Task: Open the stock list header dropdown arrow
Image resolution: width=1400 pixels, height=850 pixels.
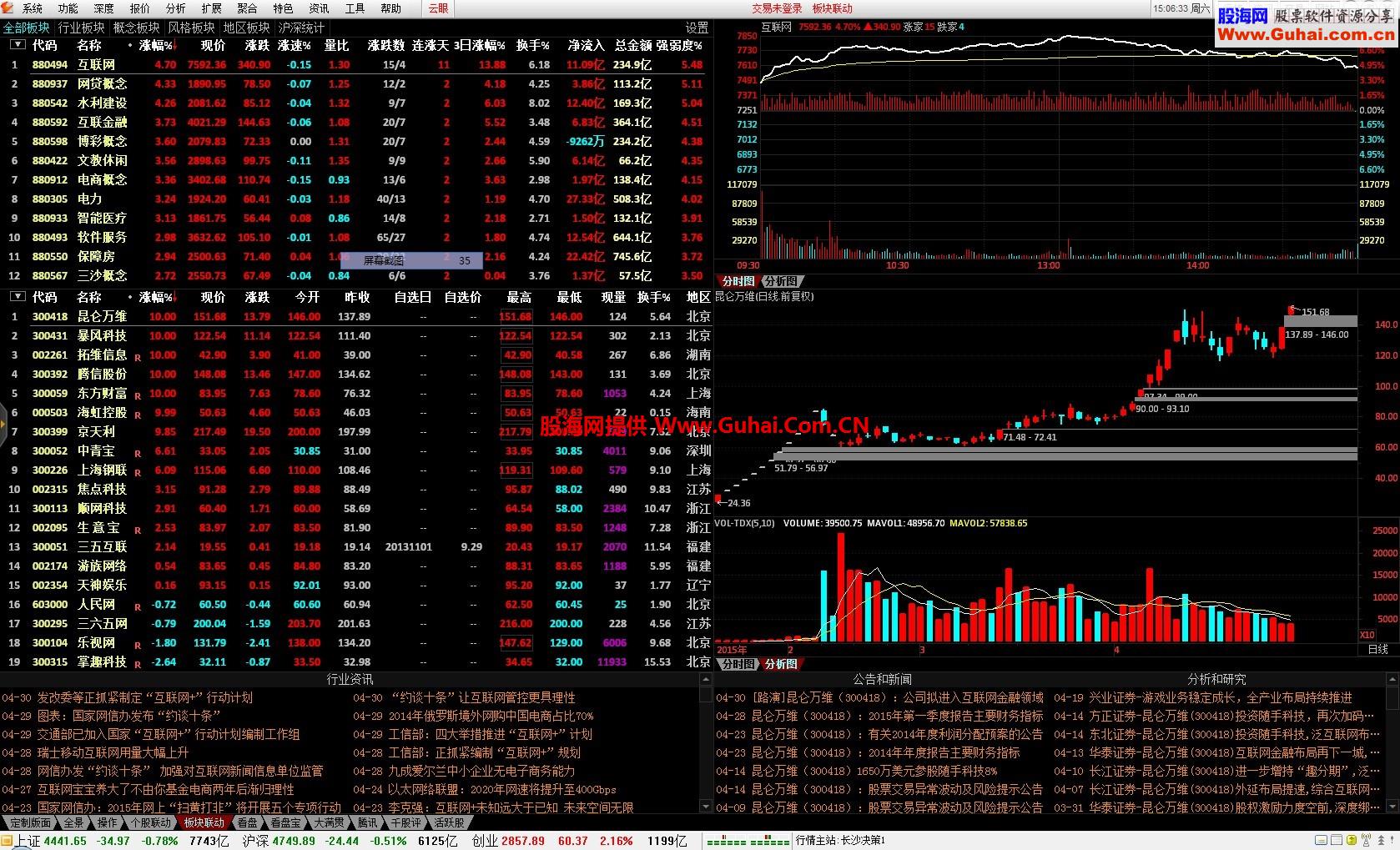Action: tap(18, 296)
